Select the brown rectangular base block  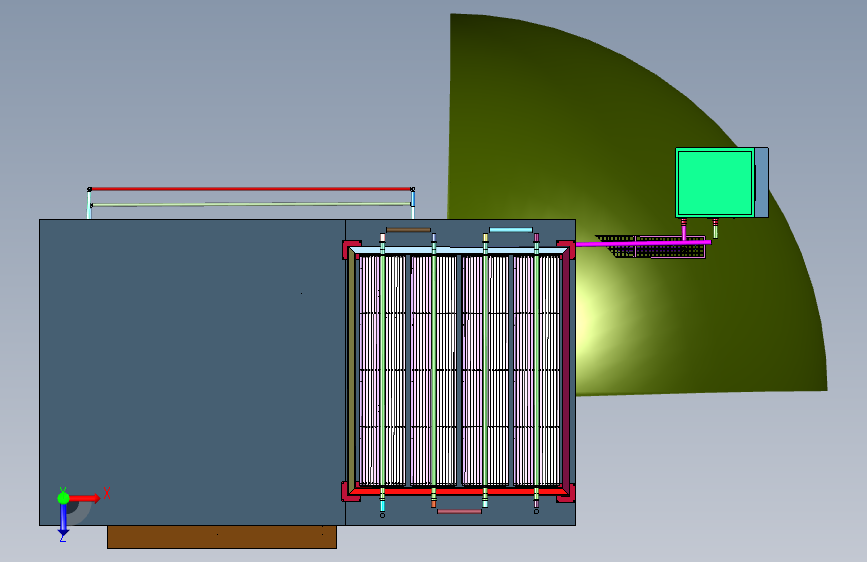(222, 537)
